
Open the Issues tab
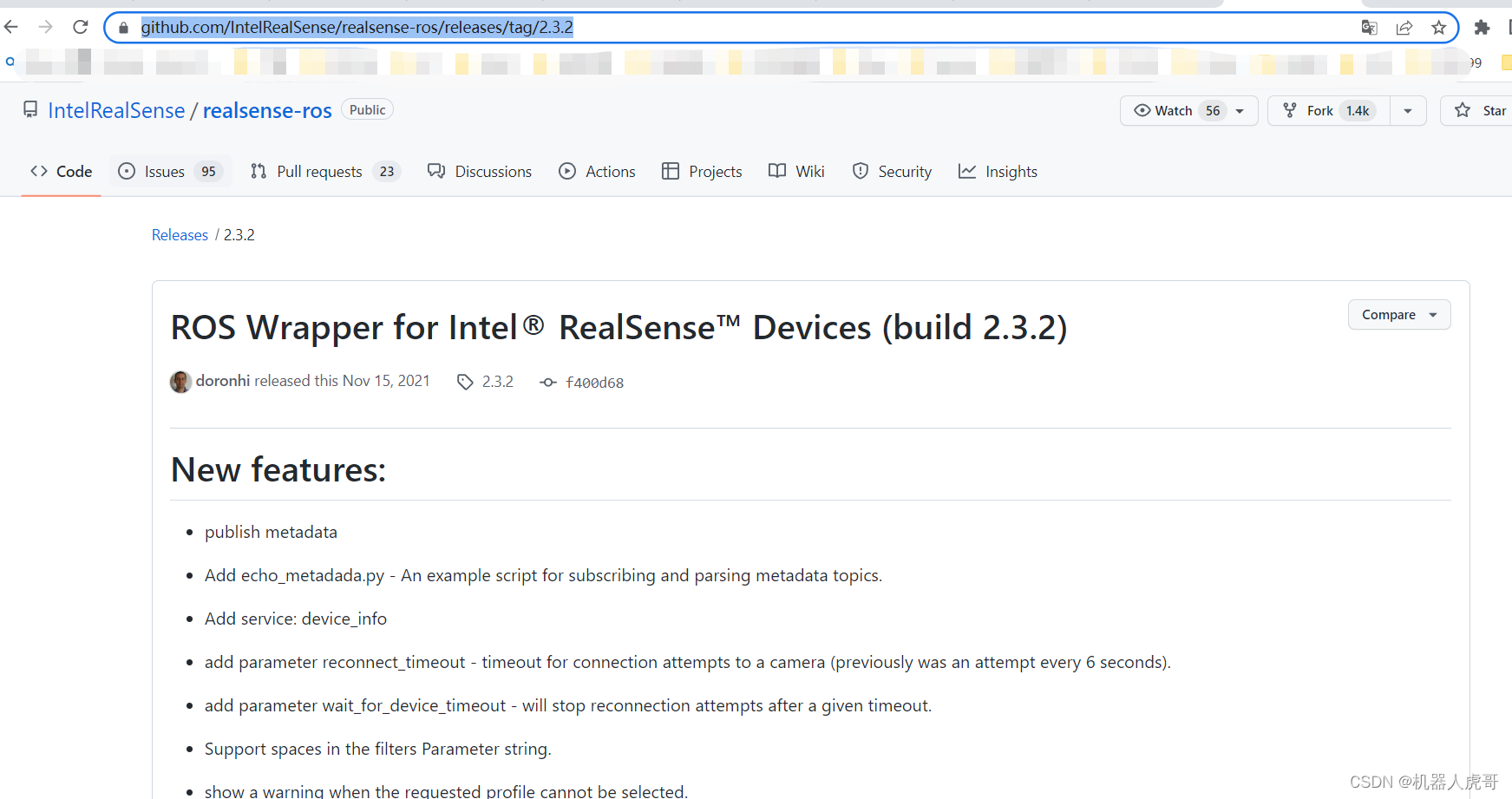(171, 172)
